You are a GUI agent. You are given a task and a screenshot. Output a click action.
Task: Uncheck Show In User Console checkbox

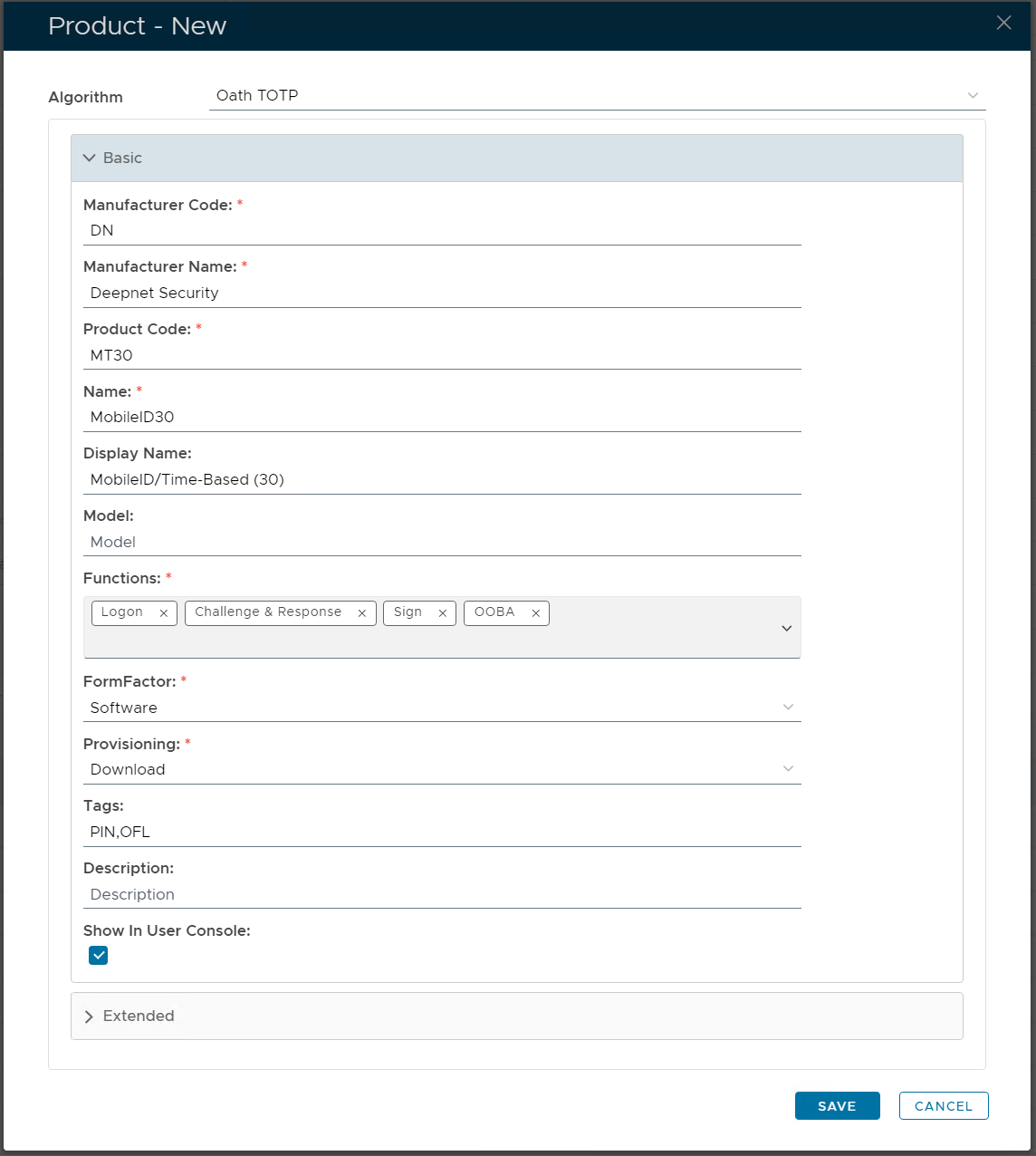pyautogui.click(x=99, y=955)
